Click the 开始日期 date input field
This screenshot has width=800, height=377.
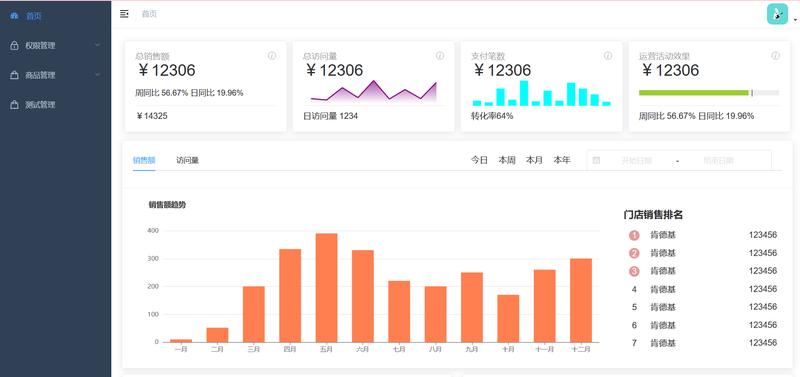(x=636, y=160)
